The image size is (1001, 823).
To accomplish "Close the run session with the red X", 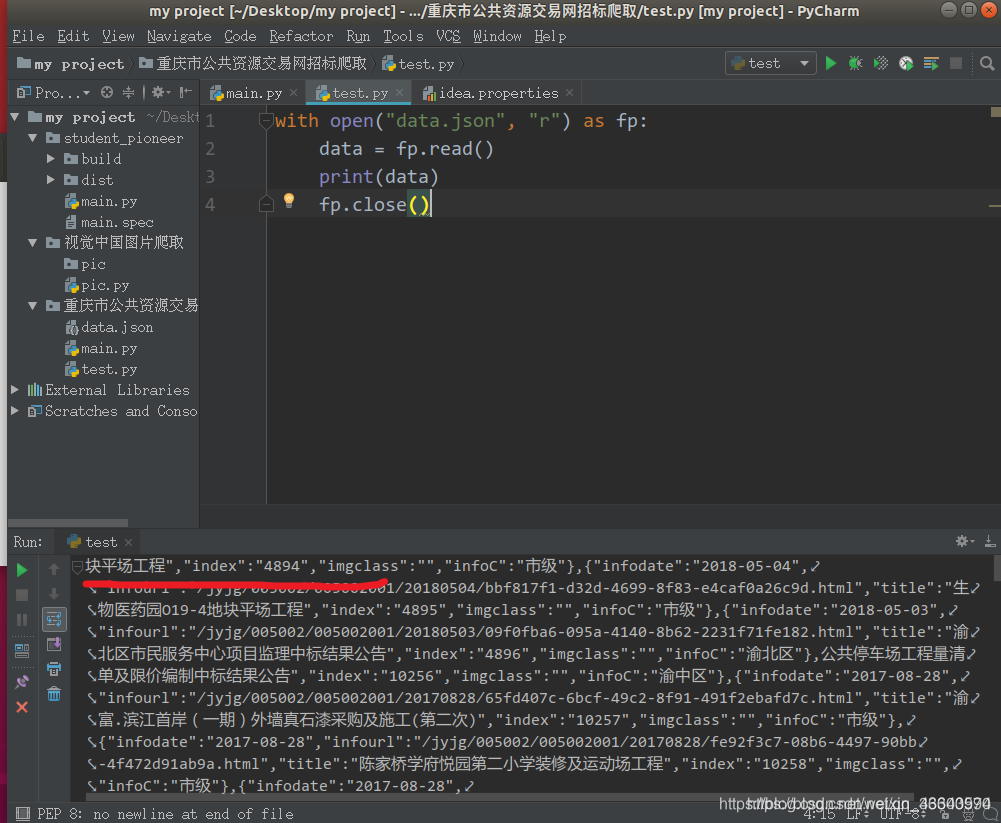I will (x=22, y=707).
